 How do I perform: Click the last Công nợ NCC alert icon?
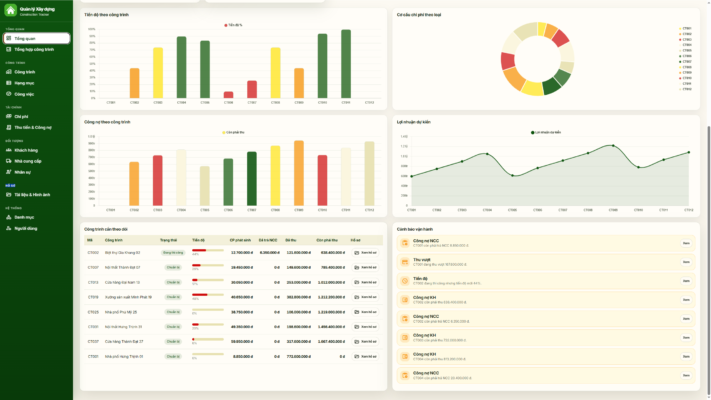404,376
